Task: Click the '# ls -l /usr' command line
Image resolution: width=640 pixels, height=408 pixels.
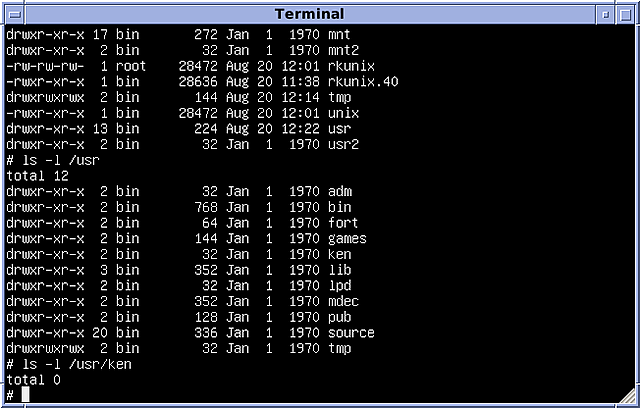Action: 53,160
